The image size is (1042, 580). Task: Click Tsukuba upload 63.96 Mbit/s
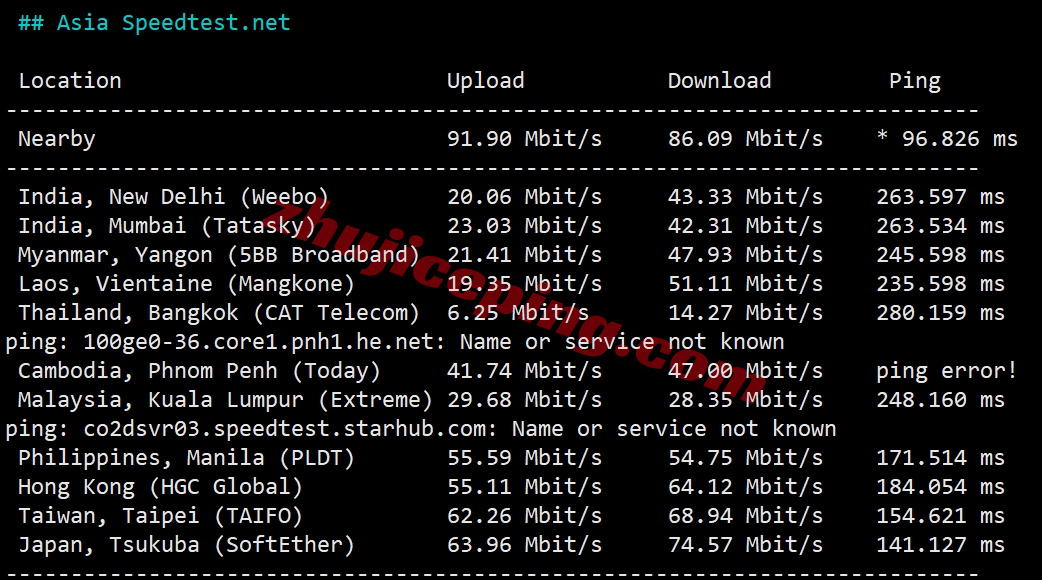point(524,545)
